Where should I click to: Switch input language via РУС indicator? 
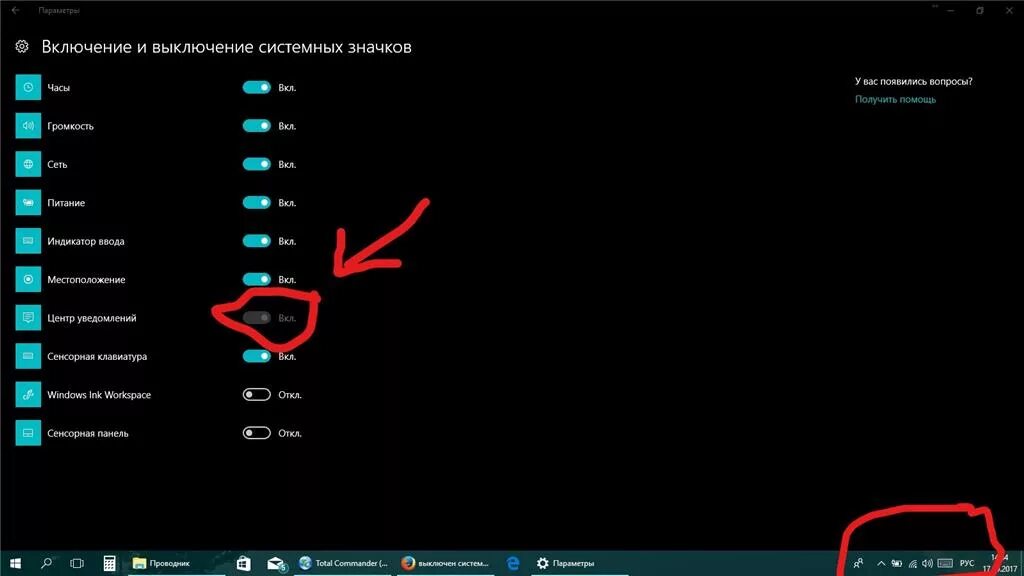pyautogui.click(x=967, y=563)
